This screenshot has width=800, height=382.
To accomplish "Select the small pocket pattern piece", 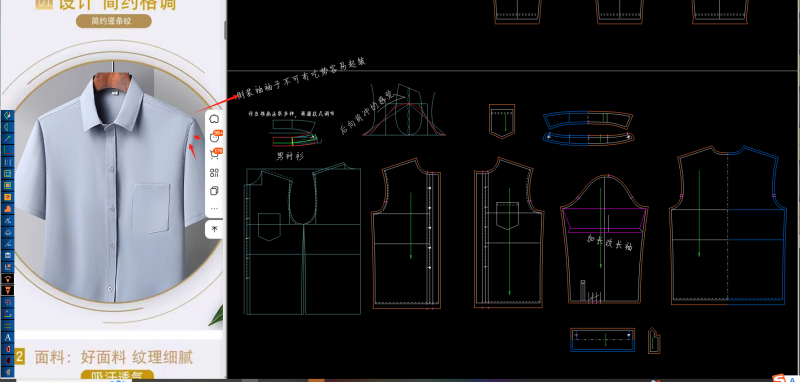I will [x=502, y=121].
